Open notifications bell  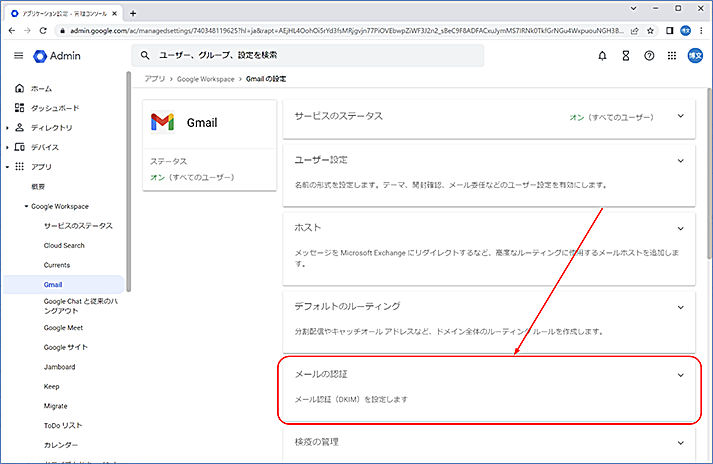(x=602, y=55)
